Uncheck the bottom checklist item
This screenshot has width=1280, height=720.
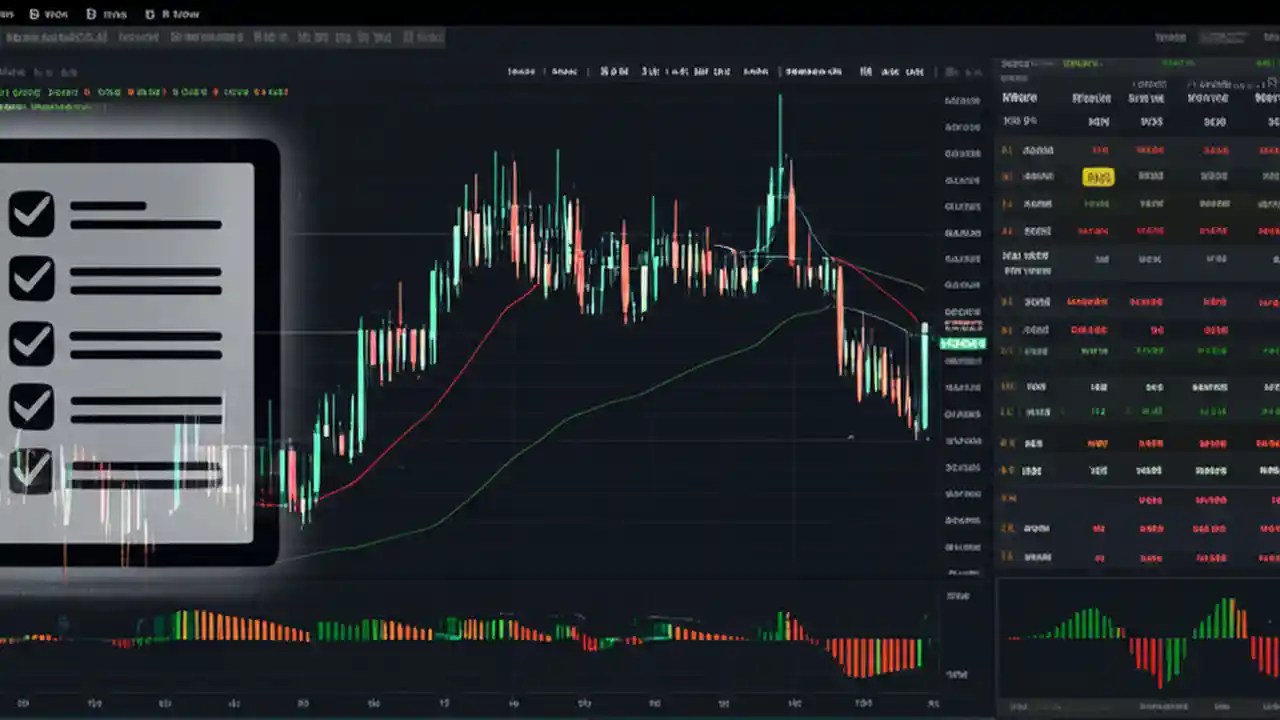click(30, 472)
